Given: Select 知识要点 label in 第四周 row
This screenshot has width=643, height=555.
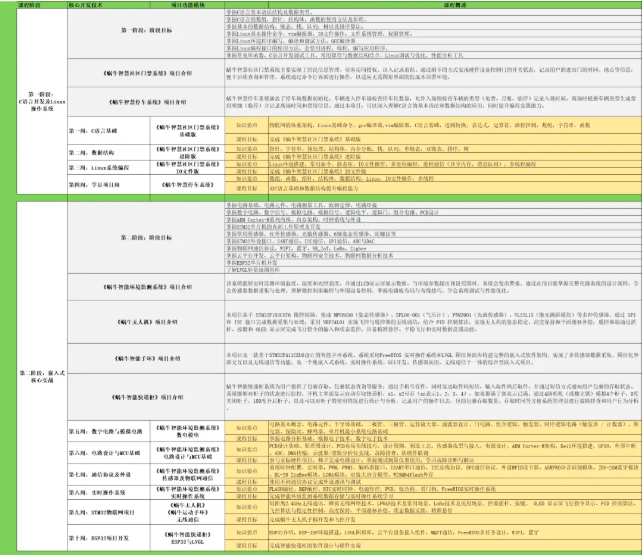Looking at the screenshot, I should [x=246, y=179].
